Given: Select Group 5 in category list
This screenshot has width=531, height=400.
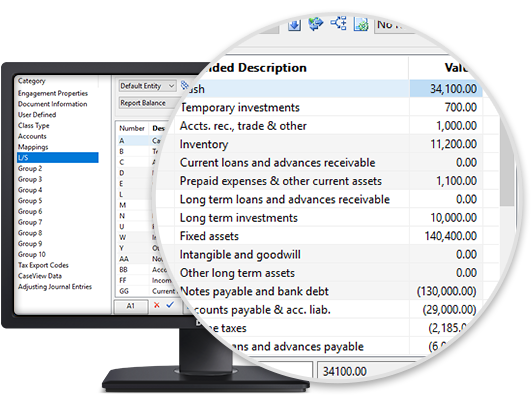Looking at the screenshot, I should click(30, 201).
